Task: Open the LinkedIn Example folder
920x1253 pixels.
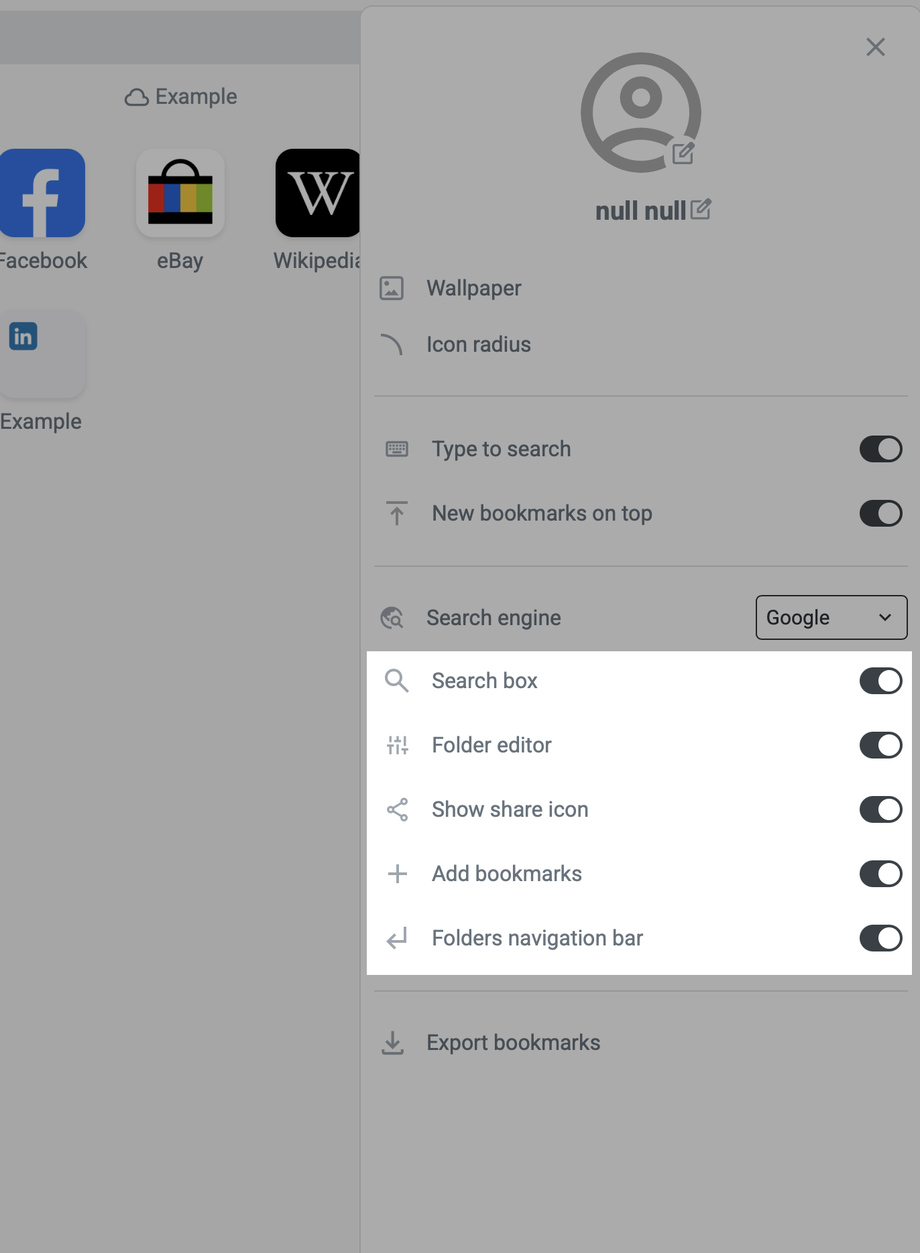Action: pyautogui.click(x=41, y=354)
